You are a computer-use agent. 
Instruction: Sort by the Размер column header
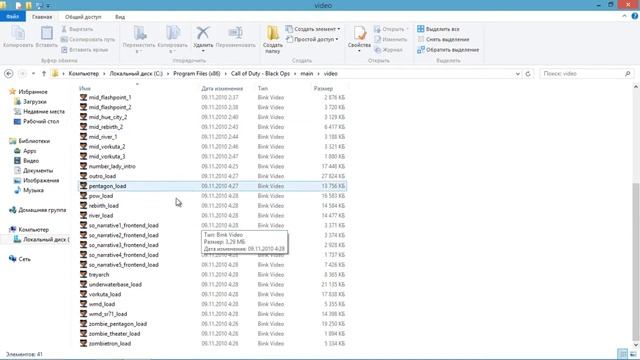coord(323,88)
